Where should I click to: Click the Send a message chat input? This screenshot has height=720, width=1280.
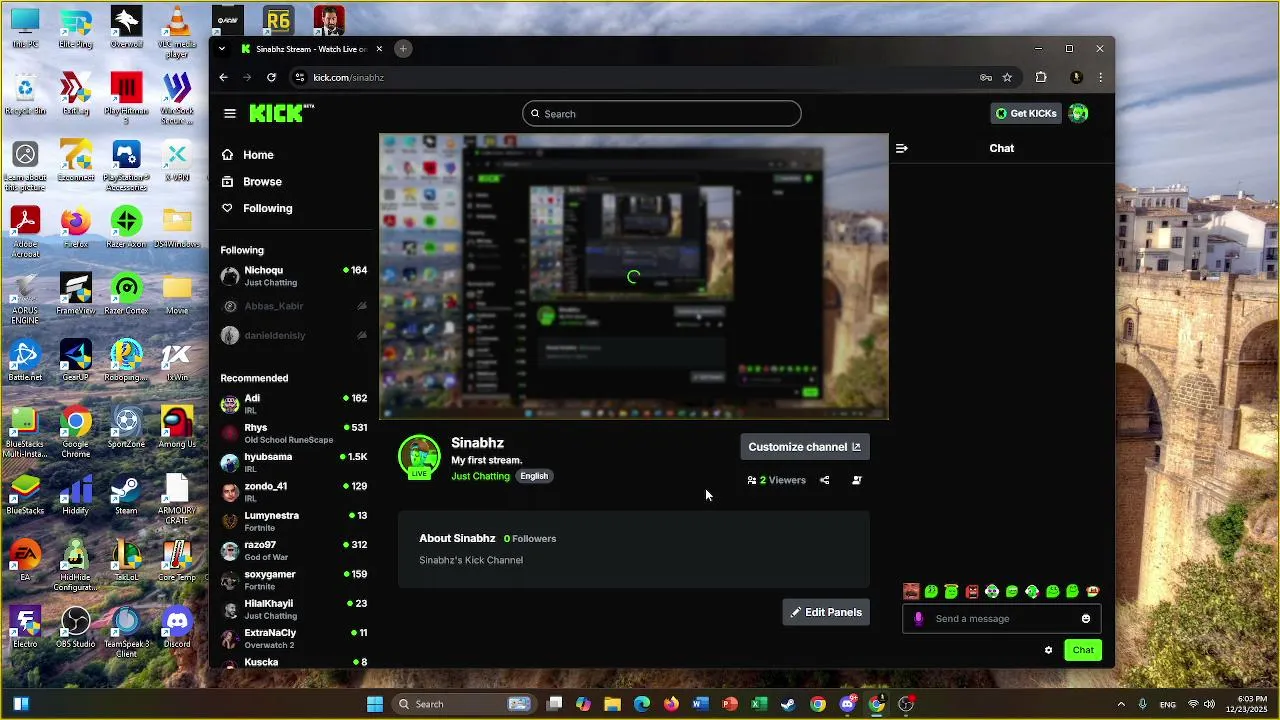pyautogui.click(x=1002, y=619)
